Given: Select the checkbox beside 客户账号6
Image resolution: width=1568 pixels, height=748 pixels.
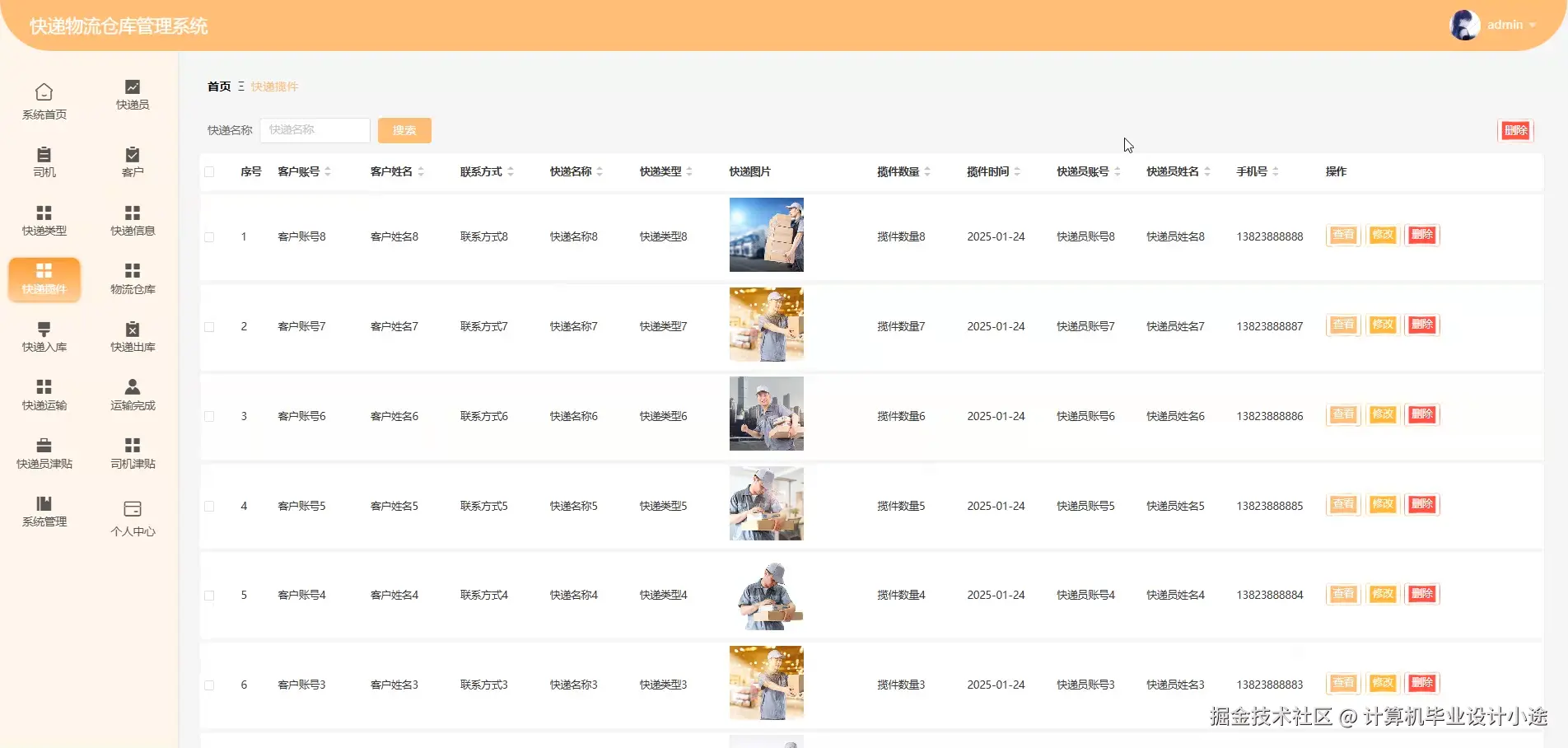Looking at the screenshot, I should [x=209, y=416].
